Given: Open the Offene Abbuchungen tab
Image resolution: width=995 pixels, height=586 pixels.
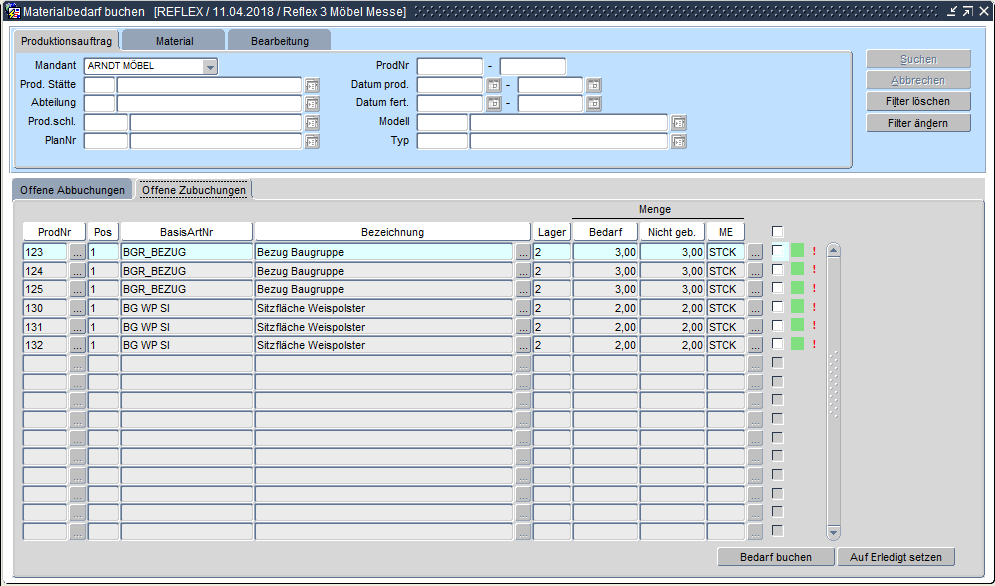Looking at the screenshot, I should [x=72, y=190].
